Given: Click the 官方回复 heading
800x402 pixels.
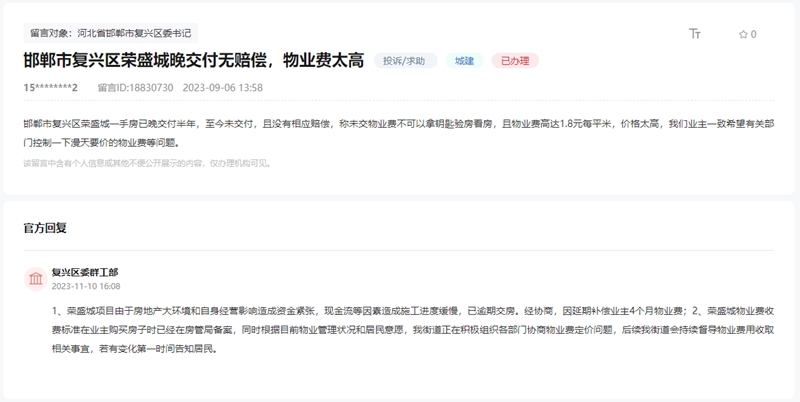Looking at the screenshot, I should point(45,228).
